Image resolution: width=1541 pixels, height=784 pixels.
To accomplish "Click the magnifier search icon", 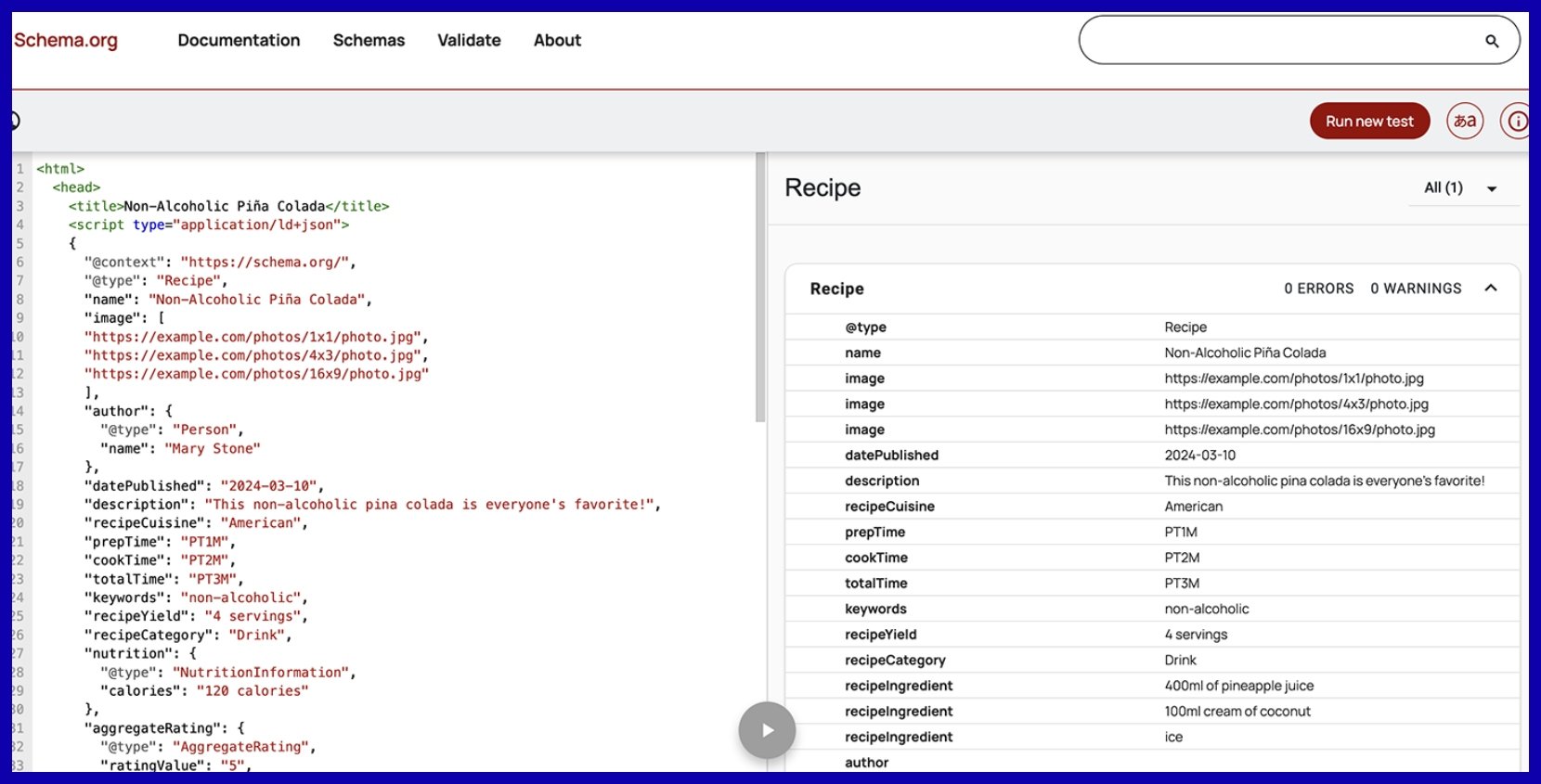I will click(1492, 41).
